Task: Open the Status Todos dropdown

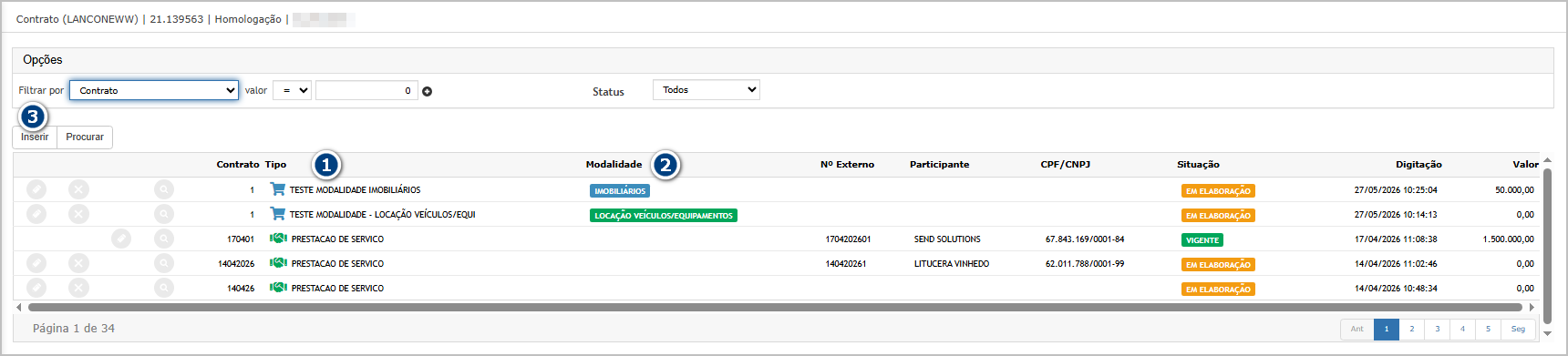Action: pos(707,89)
